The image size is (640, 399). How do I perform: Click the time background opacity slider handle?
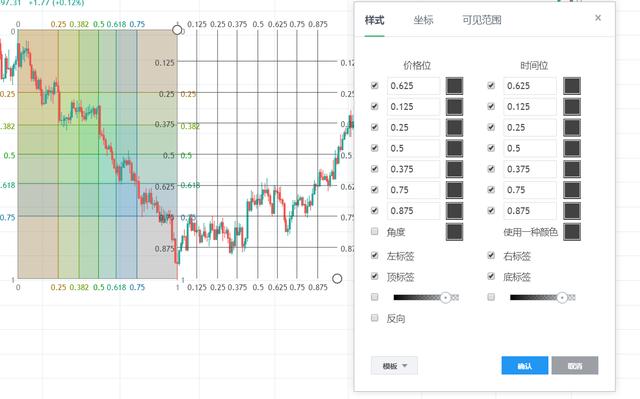pyautogui.click(x=562, y=297)
